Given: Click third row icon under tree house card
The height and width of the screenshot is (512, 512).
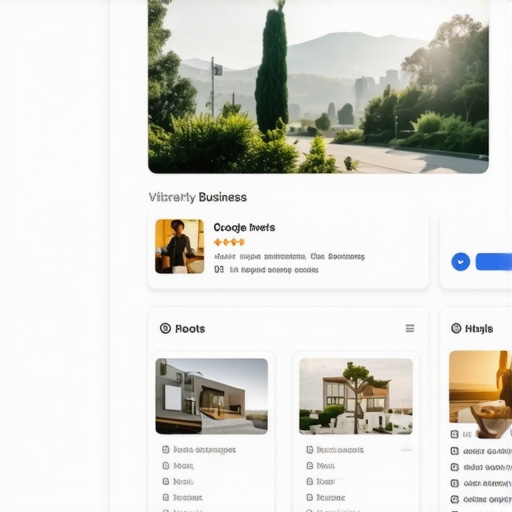Looking at the screenshot, I should point(310,482).
